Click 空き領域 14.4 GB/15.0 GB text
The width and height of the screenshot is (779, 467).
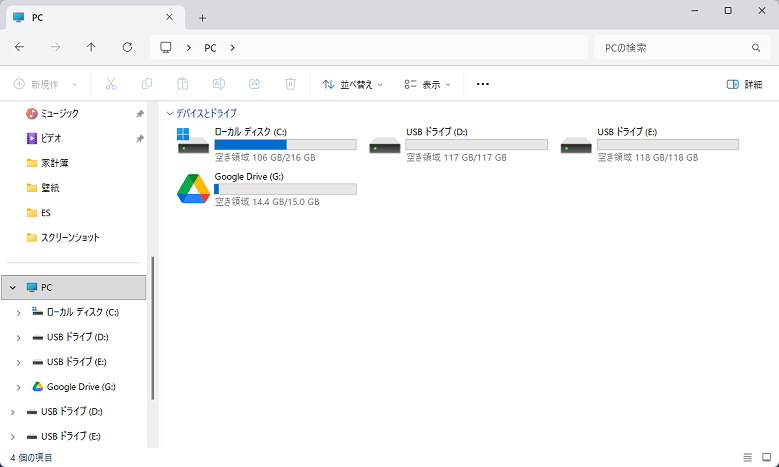point(267,202)
